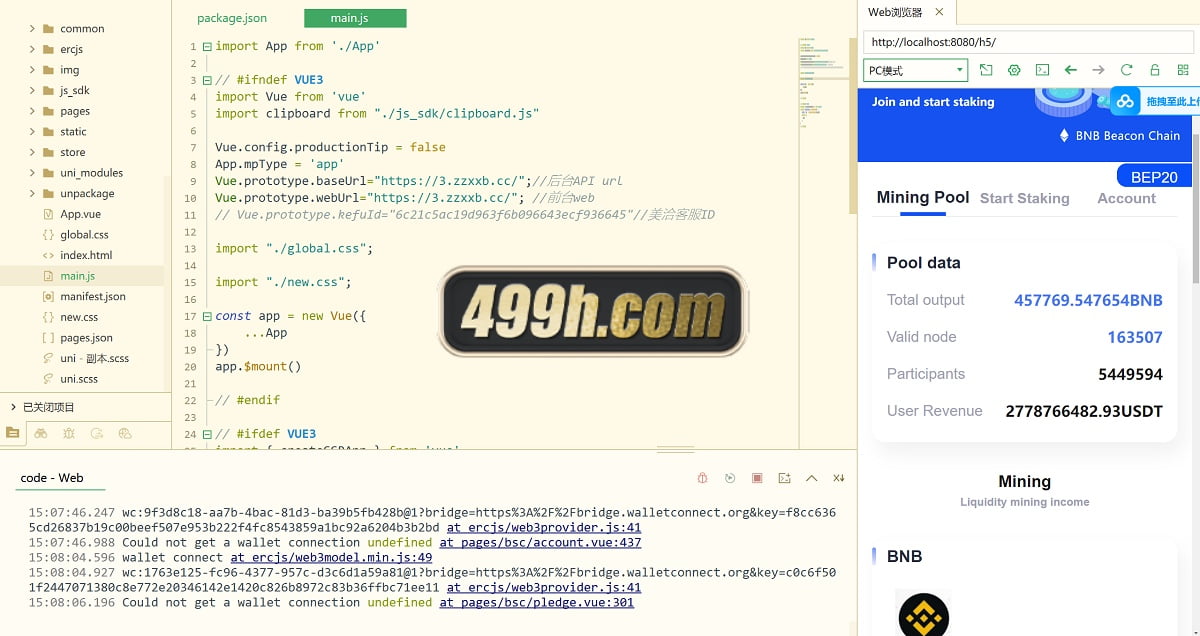1200x636 pixels.
Task: Open manifest.json in the file tree
Action: tap(93, 297)
